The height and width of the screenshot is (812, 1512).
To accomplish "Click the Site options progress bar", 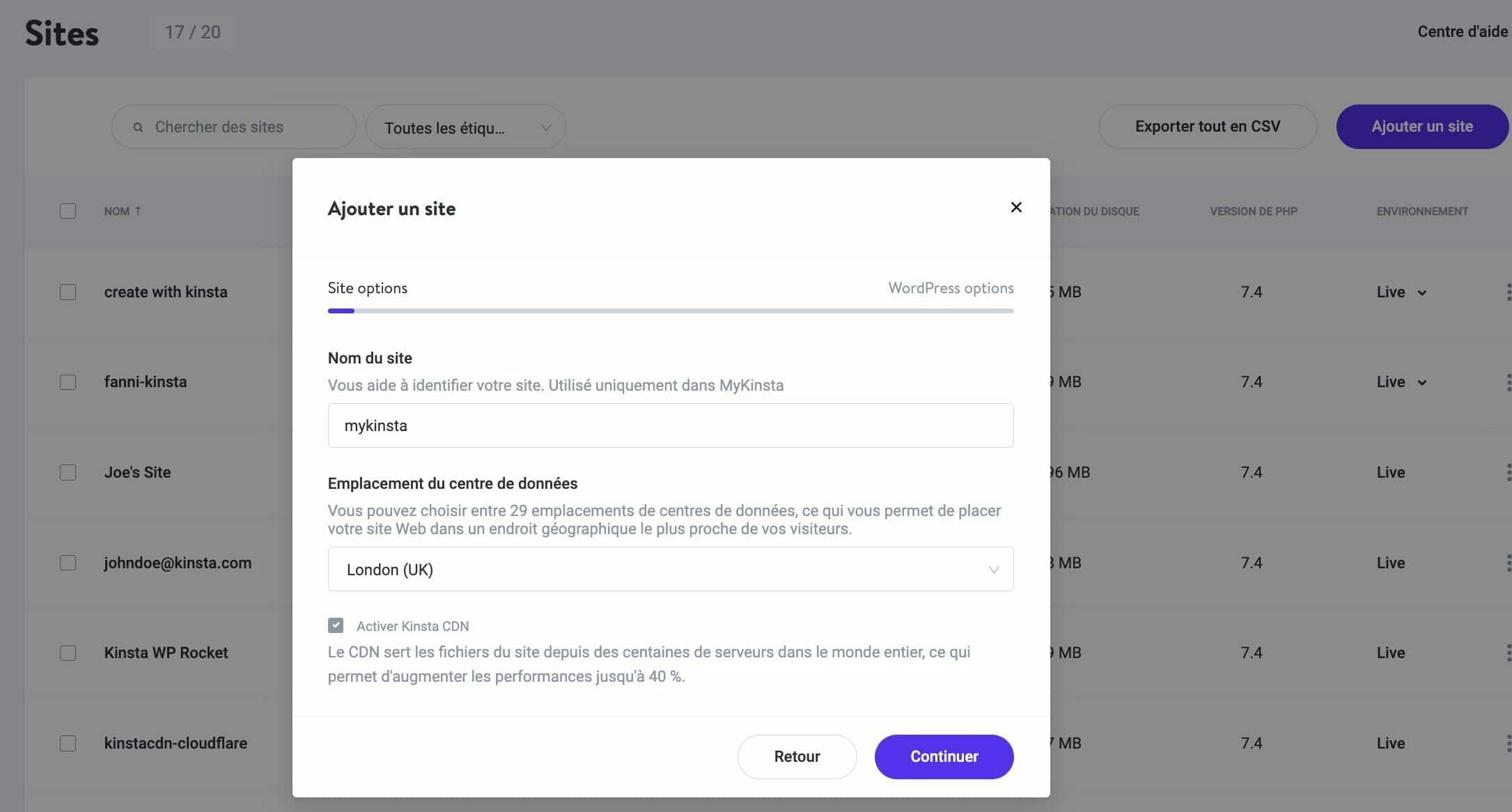I will coord(670,311).
